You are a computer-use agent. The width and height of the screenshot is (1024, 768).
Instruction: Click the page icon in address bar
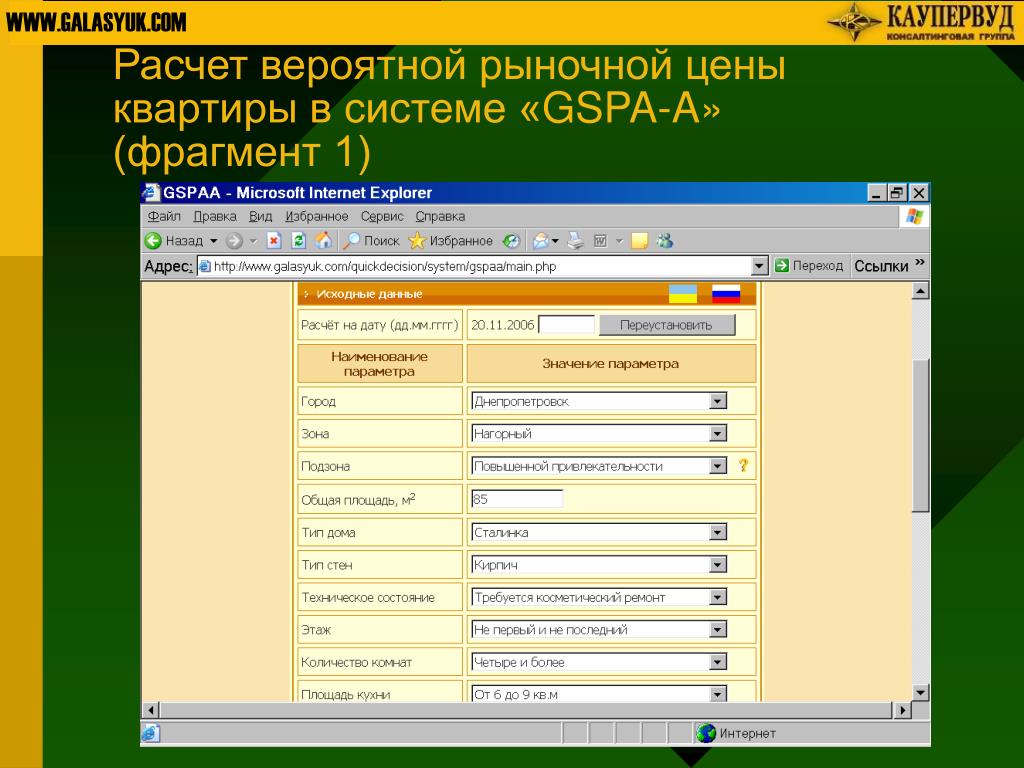tap(205, 266)
